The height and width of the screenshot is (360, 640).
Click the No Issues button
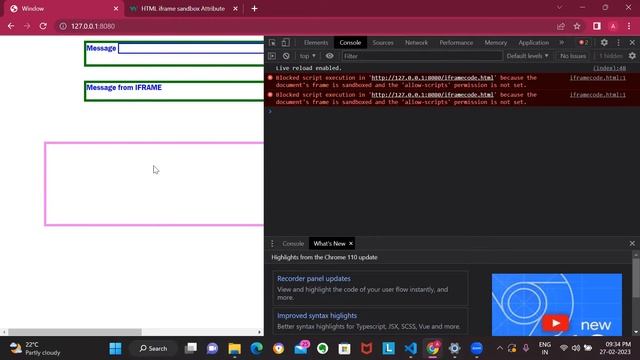pos(573,56)
